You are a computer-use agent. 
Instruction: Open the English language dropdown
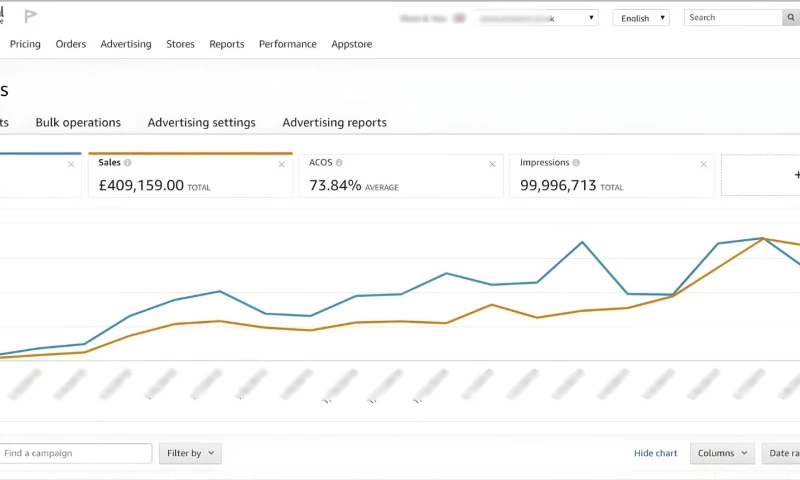pyautogui.click(x=641, y=18)
